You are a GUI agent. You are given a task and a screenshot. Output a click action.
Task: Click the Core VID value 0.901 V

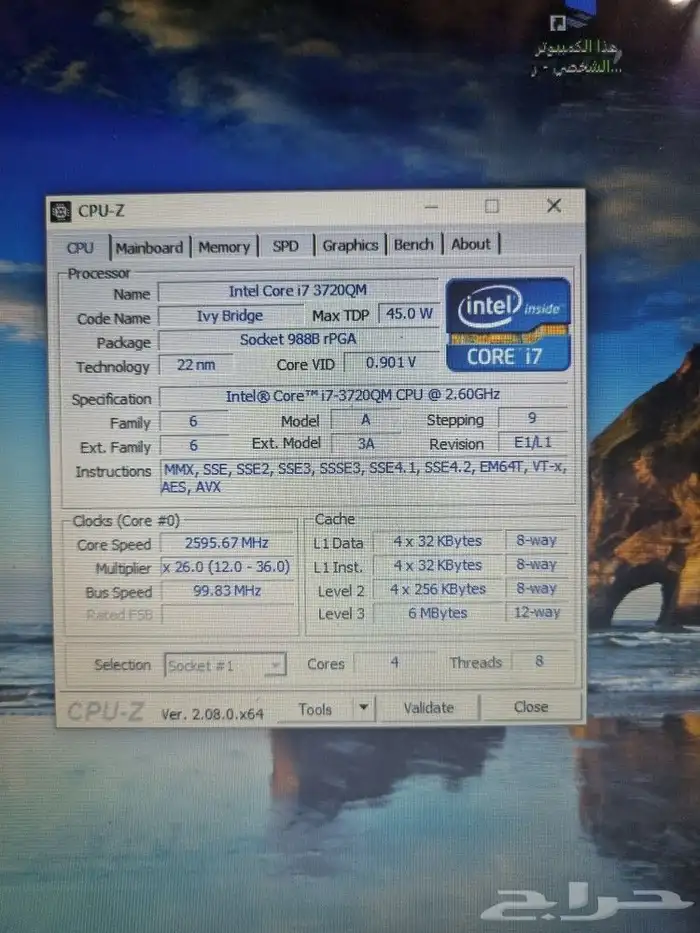(391, 362)
